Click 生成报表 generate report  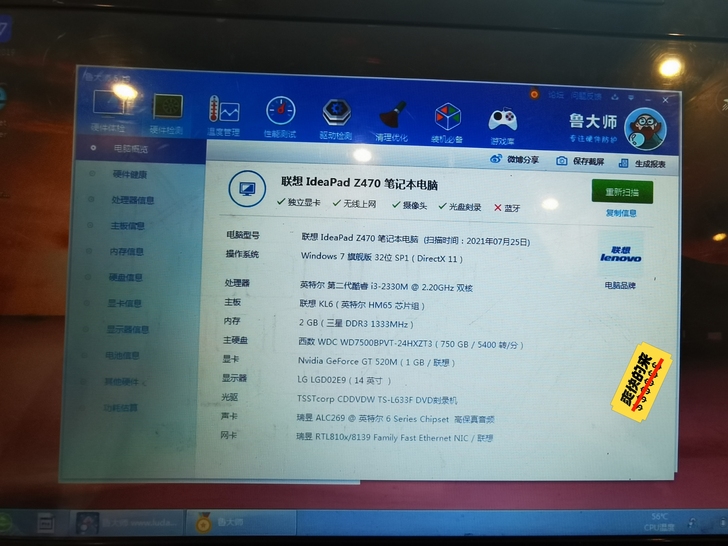[x=642, y=163]
